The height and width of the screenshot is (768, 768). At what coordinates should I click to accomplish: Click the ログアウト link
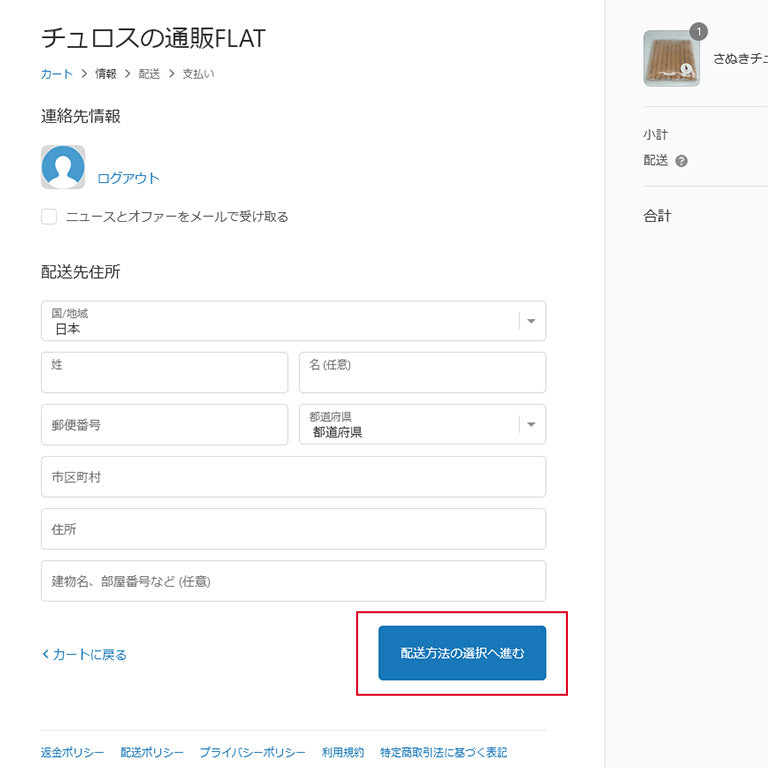pos(128,178)
